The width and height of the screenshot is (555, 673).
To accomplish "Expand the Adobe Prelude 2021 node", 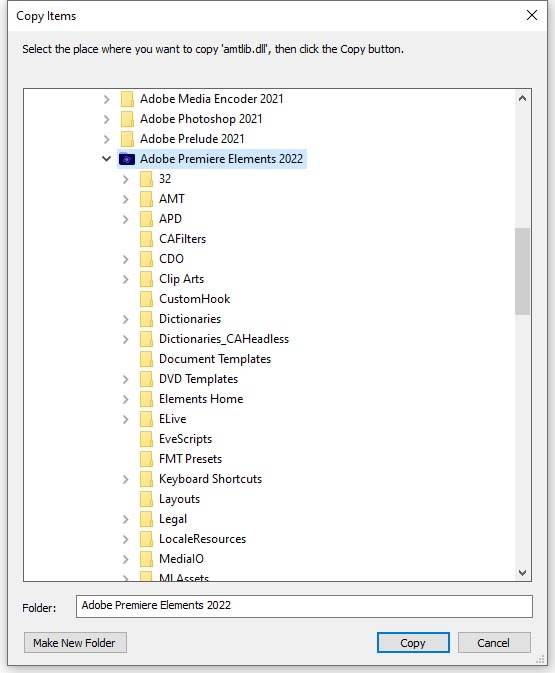I will 106,139.
